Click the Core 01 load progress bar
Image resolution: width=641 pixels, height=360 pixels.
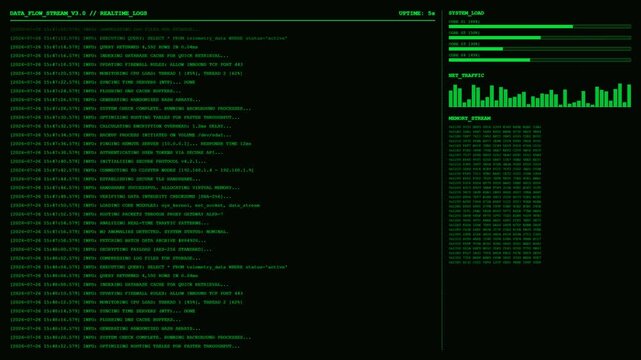[540, 27]
